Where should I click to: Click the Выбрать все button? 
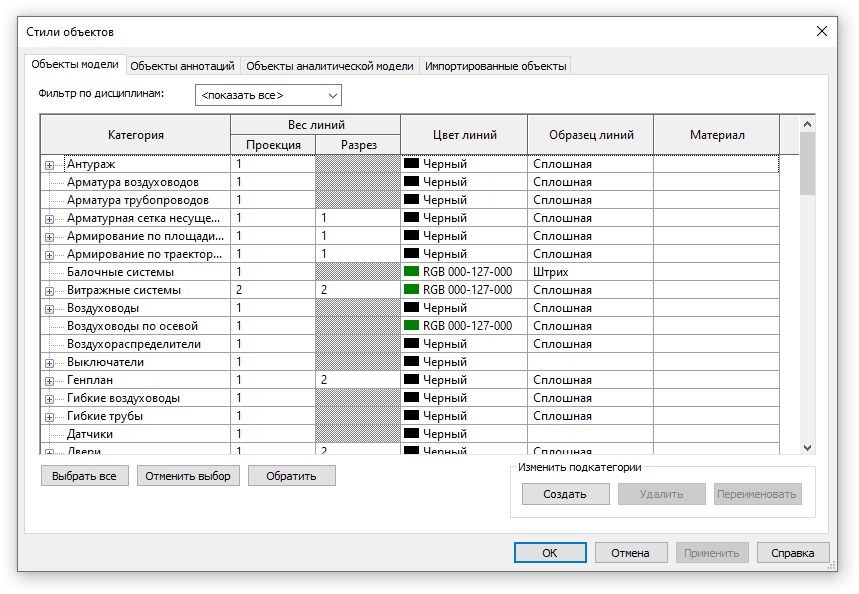[84, 476]
